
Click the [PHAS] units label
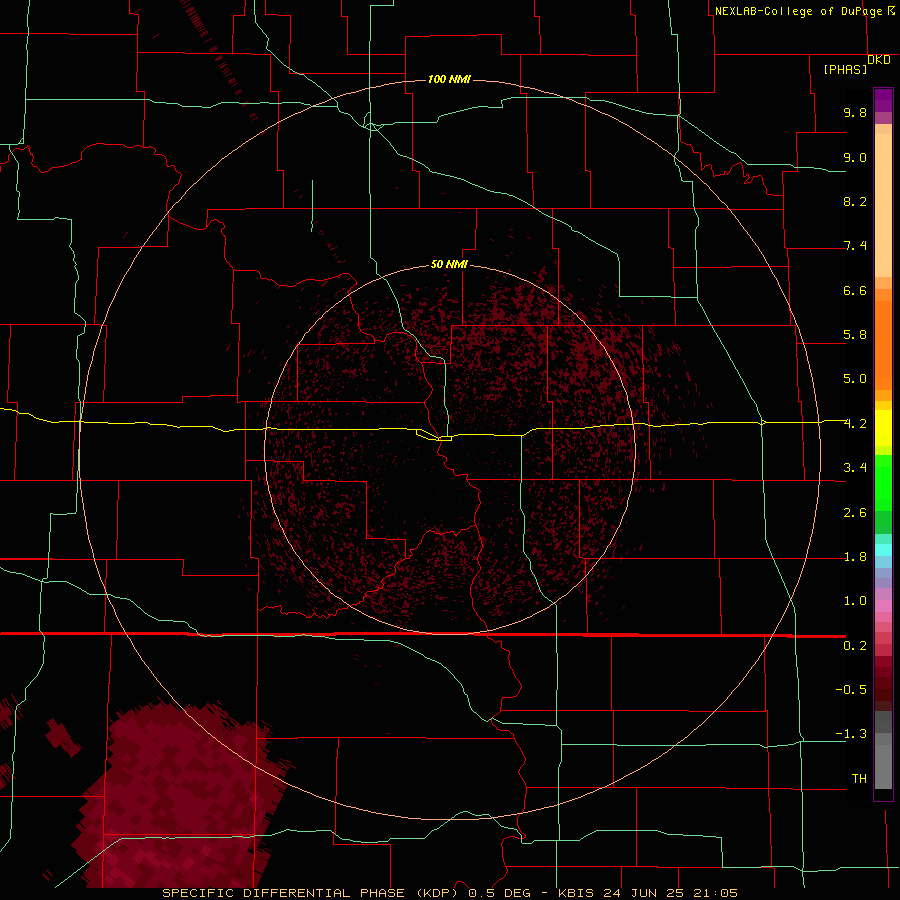(x=845, y=70)
